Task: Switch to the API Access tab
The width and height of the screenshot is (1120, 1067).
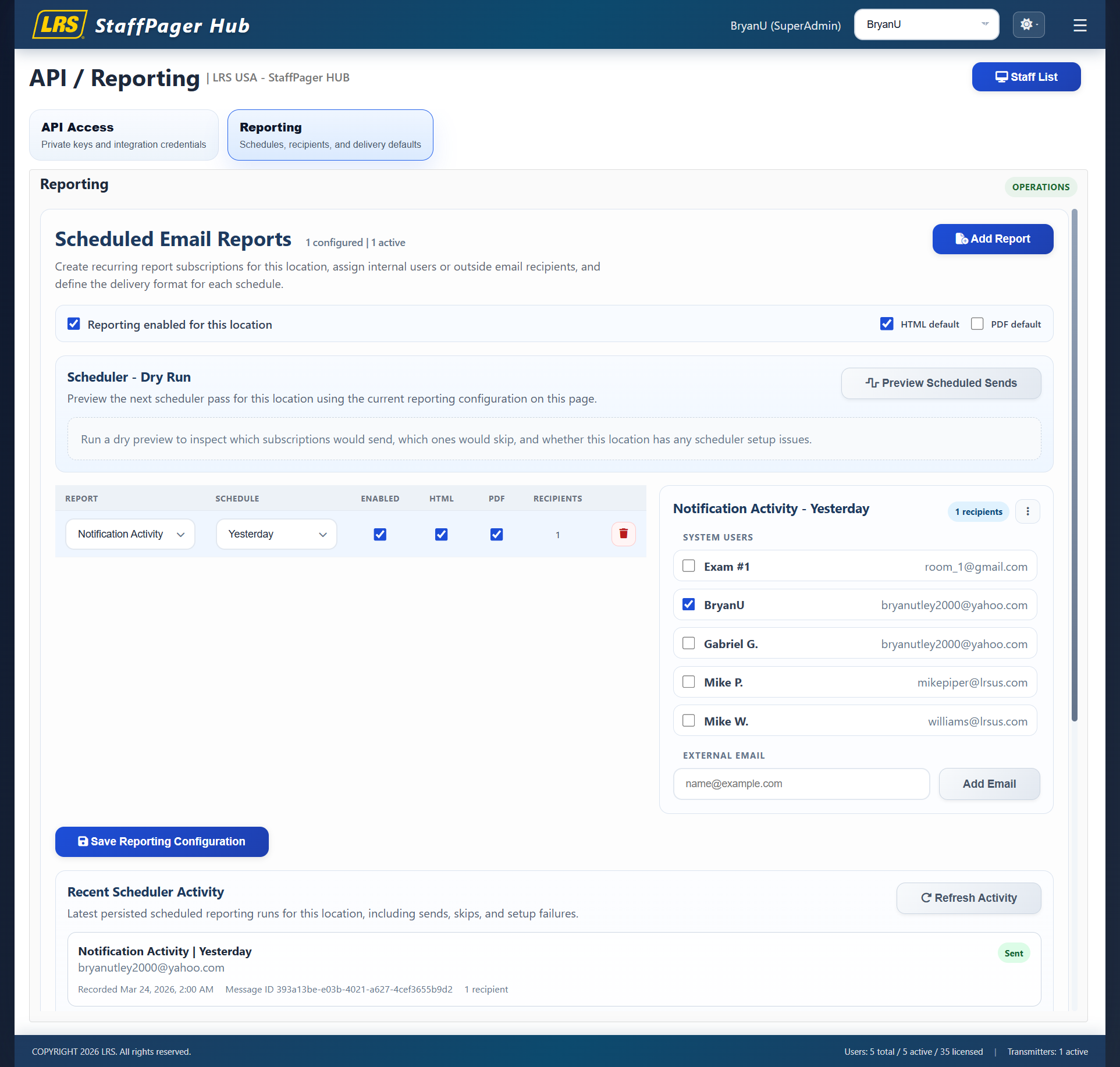Action: click(x=124, y=135)
